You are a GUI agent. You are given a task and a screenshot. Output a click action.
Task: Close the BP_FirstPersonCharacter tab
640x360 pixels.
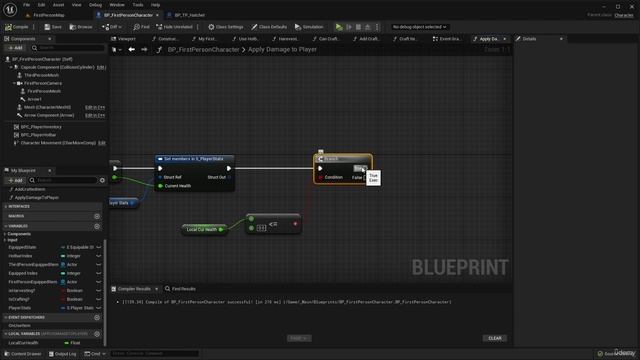[x=157, y=15]
